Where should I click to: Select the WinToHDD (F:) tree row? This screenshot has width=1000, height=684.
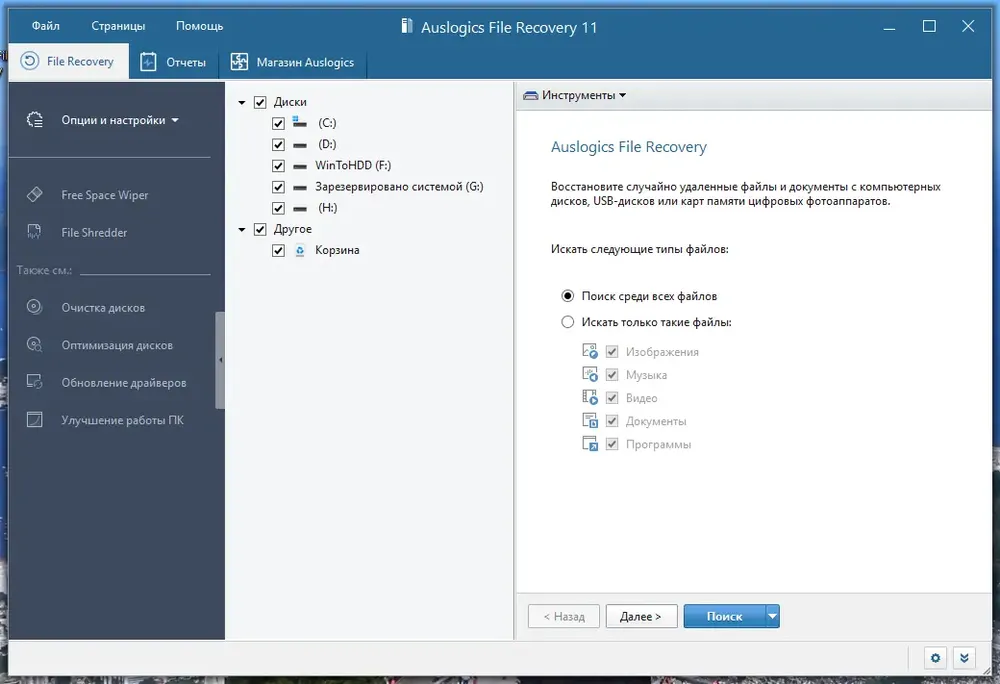353,166
